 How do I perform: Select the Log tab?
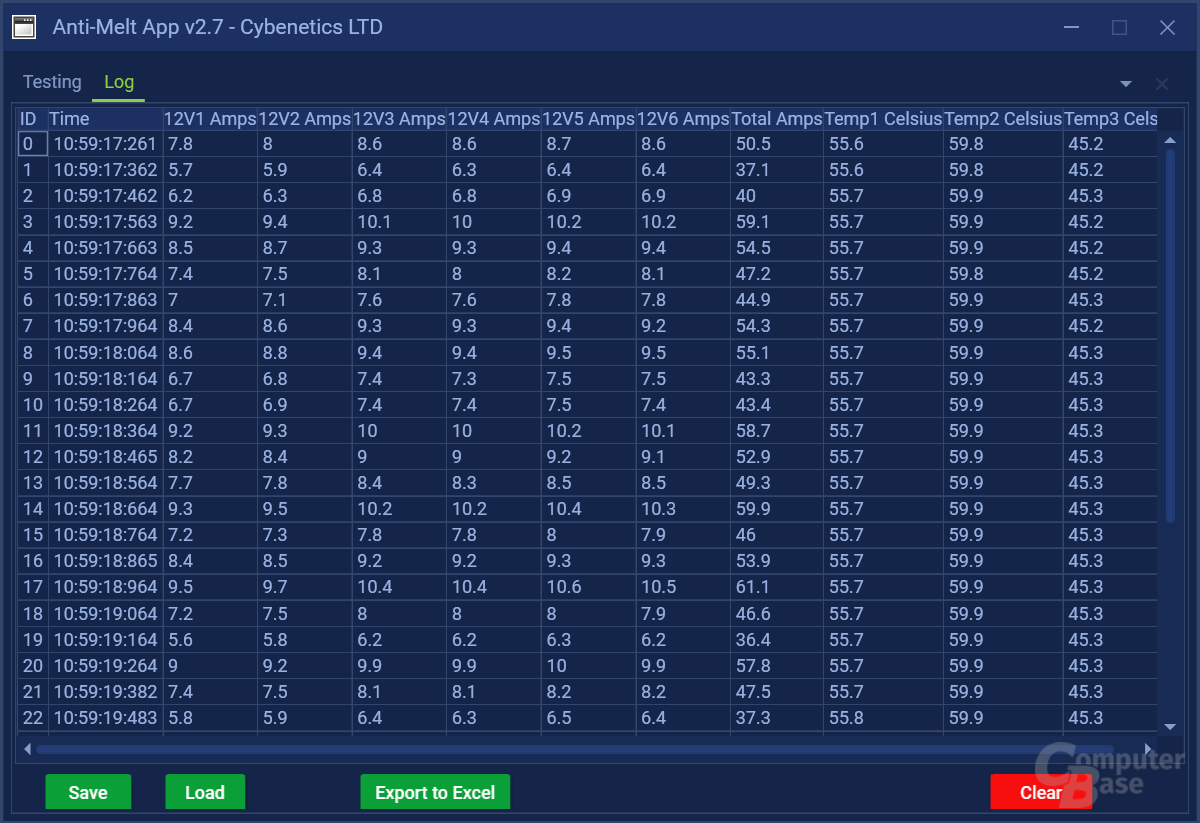119,82
